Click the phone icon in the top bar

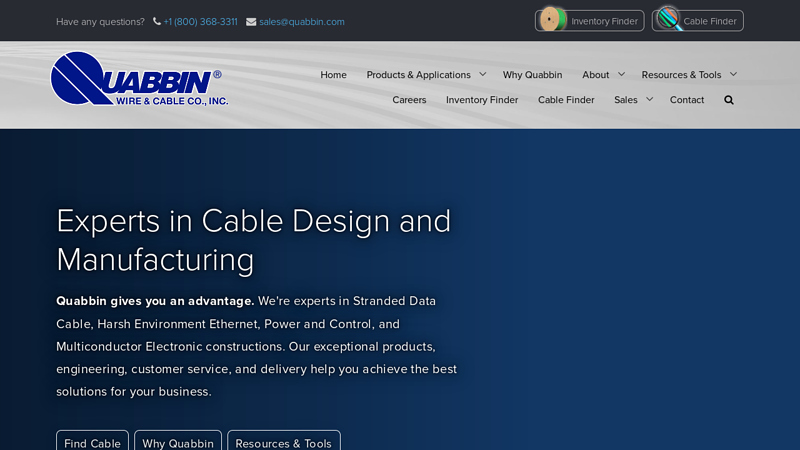tap(157, 21)
